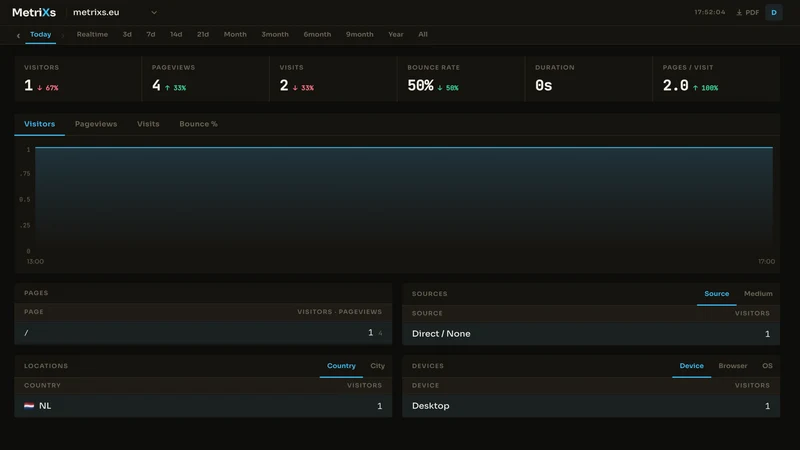Open the user avatar D menu

click(773, 12)
